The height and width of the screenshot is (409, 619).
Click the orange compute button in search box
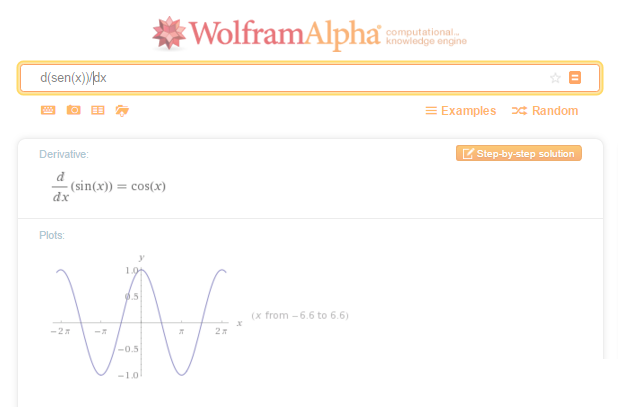pyautogui.click(x=575, y=77)
